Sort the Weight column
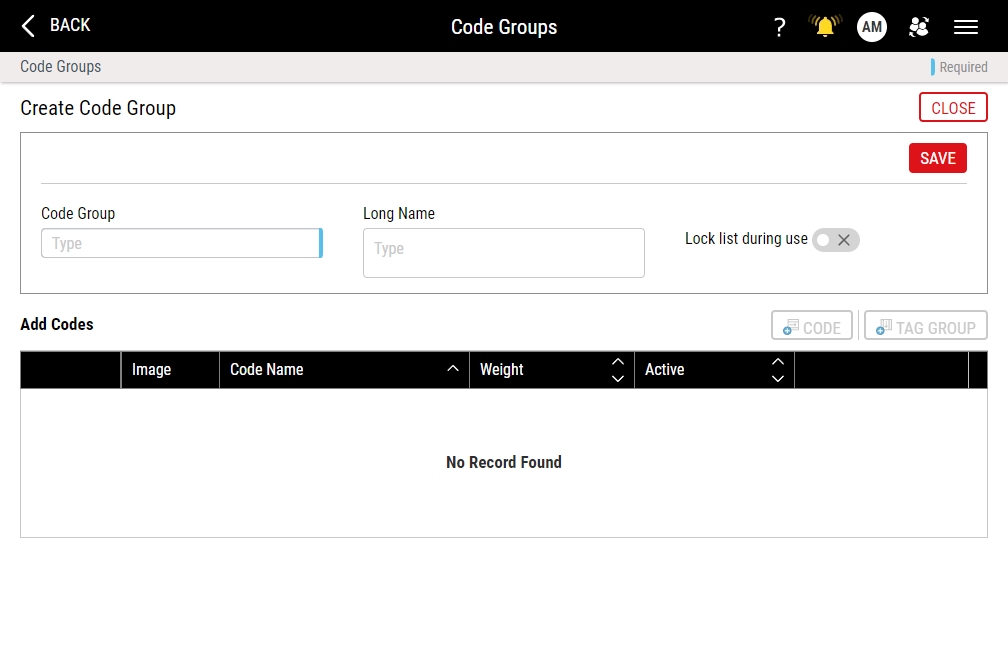 click(x=618, y=370)
